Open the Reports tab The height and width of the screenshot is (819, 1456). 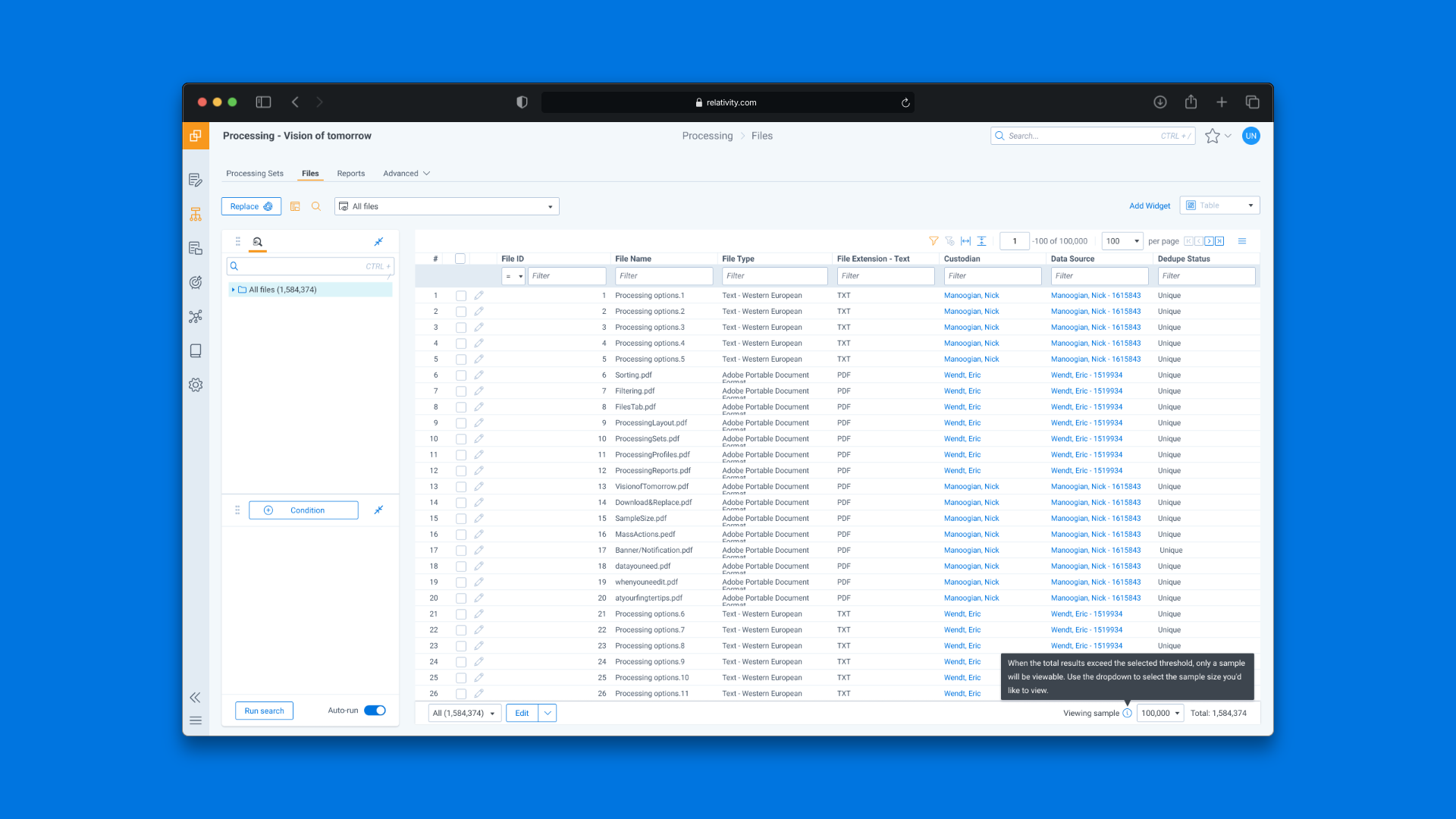coord(350,174)
